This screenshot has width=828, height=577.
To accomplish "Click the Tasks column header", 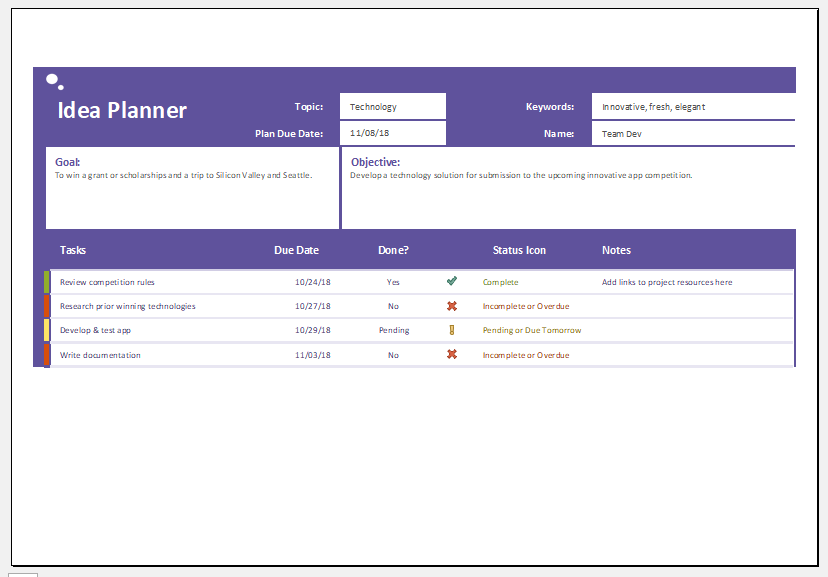I will click(73, 250).
